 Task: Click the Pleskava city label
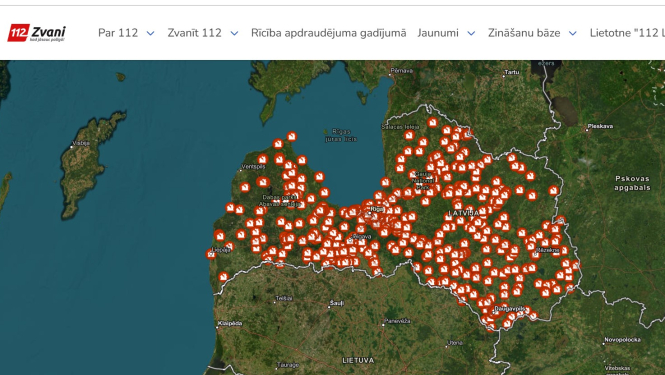coord(600,126)
